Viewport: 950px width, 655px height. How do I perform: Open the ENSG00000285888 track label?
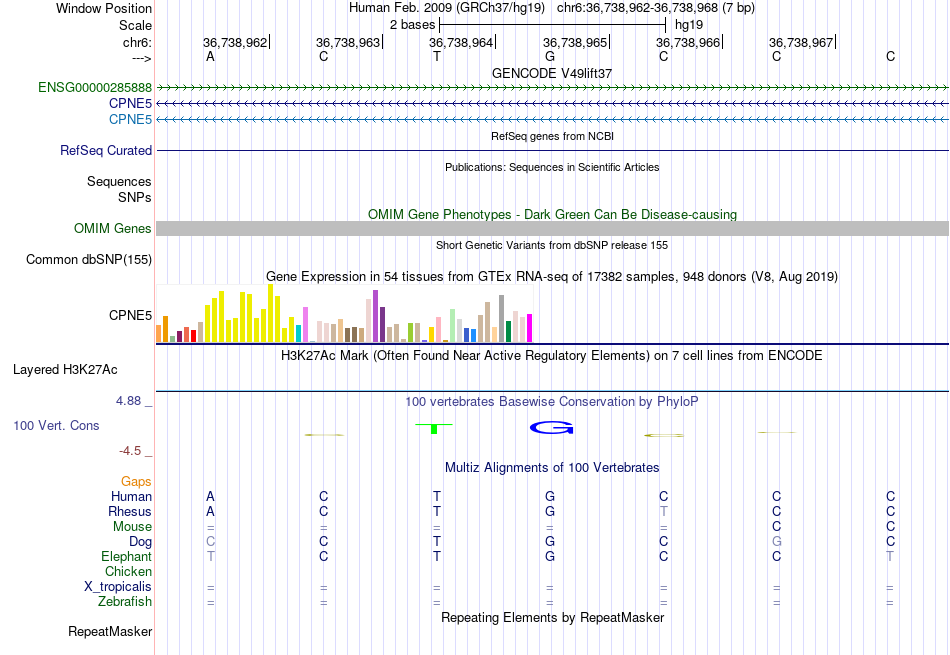[x=95, y=87]
